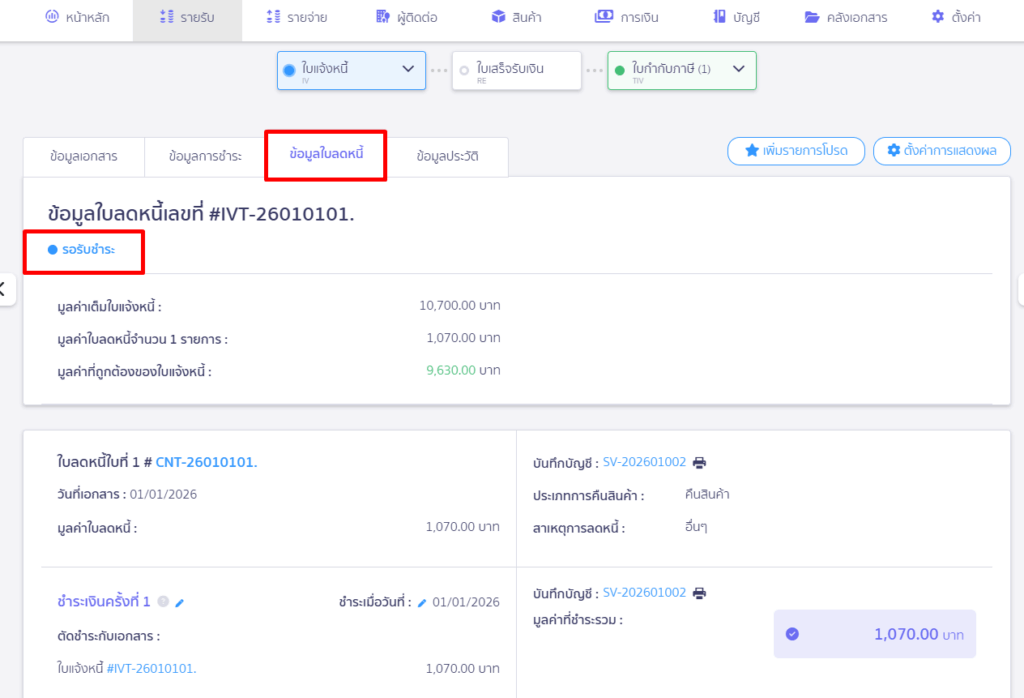Click the pencil icon next to ชำระเงินครั้งที่ 1
This screenshot has width=1024, height=698.
click(180, 602)
